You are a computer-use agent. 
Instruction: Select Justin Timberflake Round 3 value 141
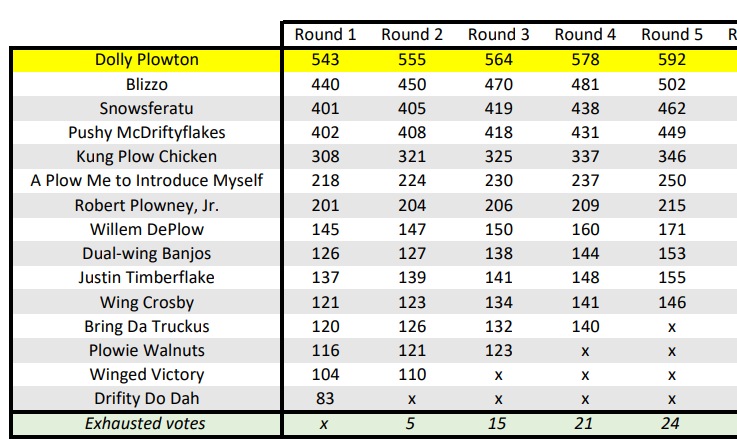click(x=499, y=277)
